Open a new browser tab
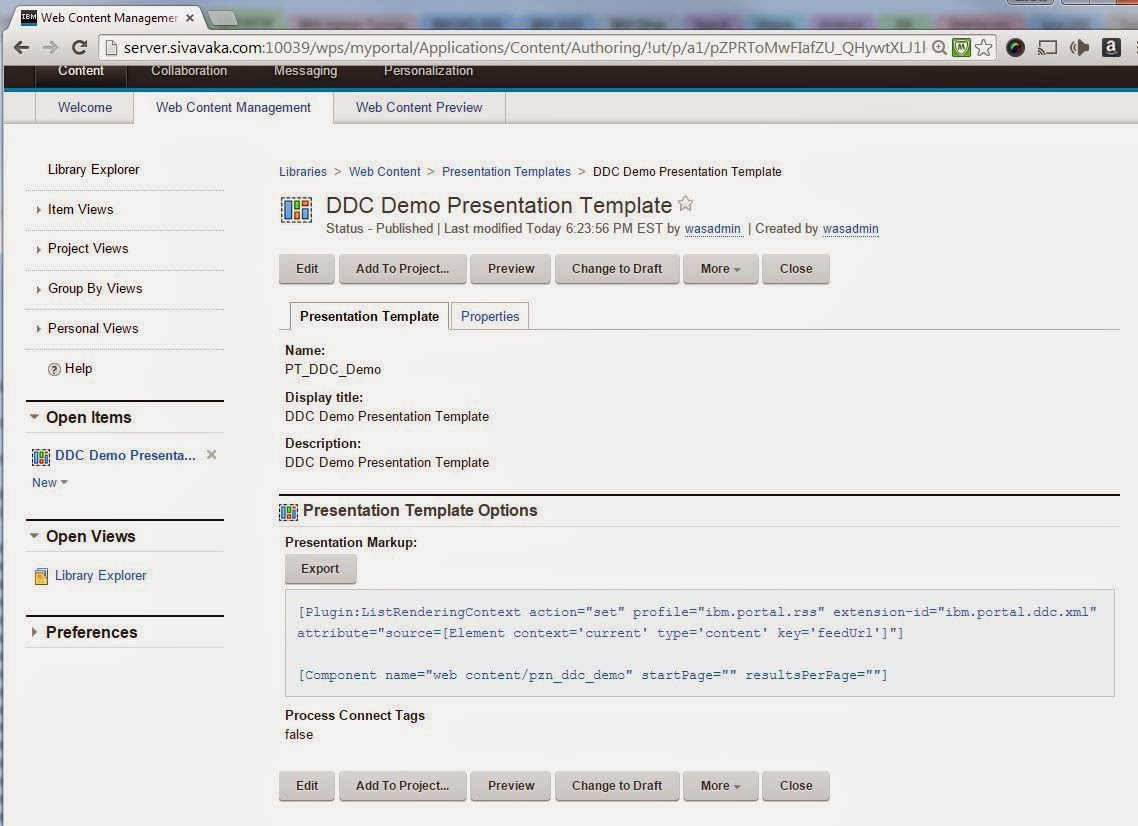 click(223, 17)
